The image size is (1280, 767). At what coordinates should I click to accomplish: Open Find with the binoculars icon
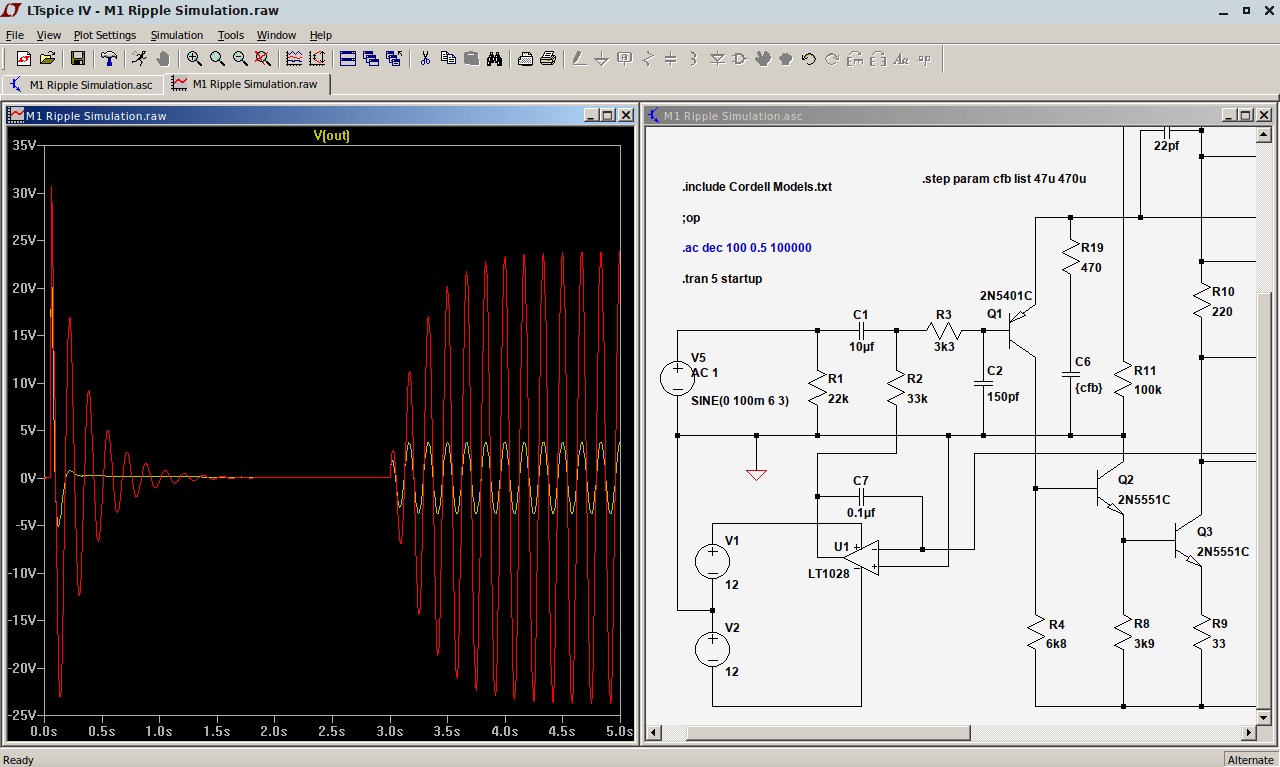494,59
